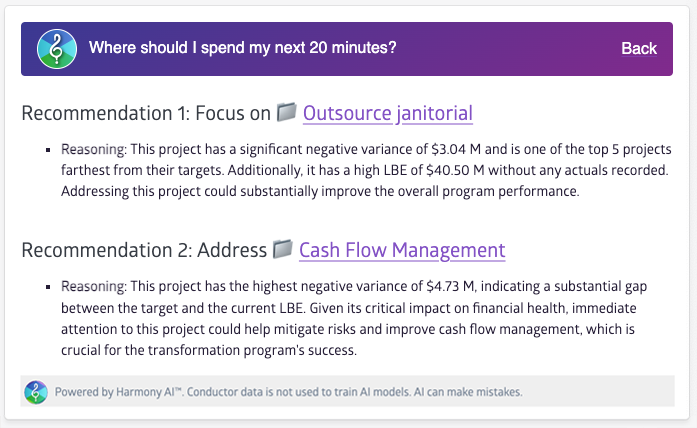The image size is (697, 428).
Task: Click the small Harmony AI icon in footer
Action: coord(36,391)
